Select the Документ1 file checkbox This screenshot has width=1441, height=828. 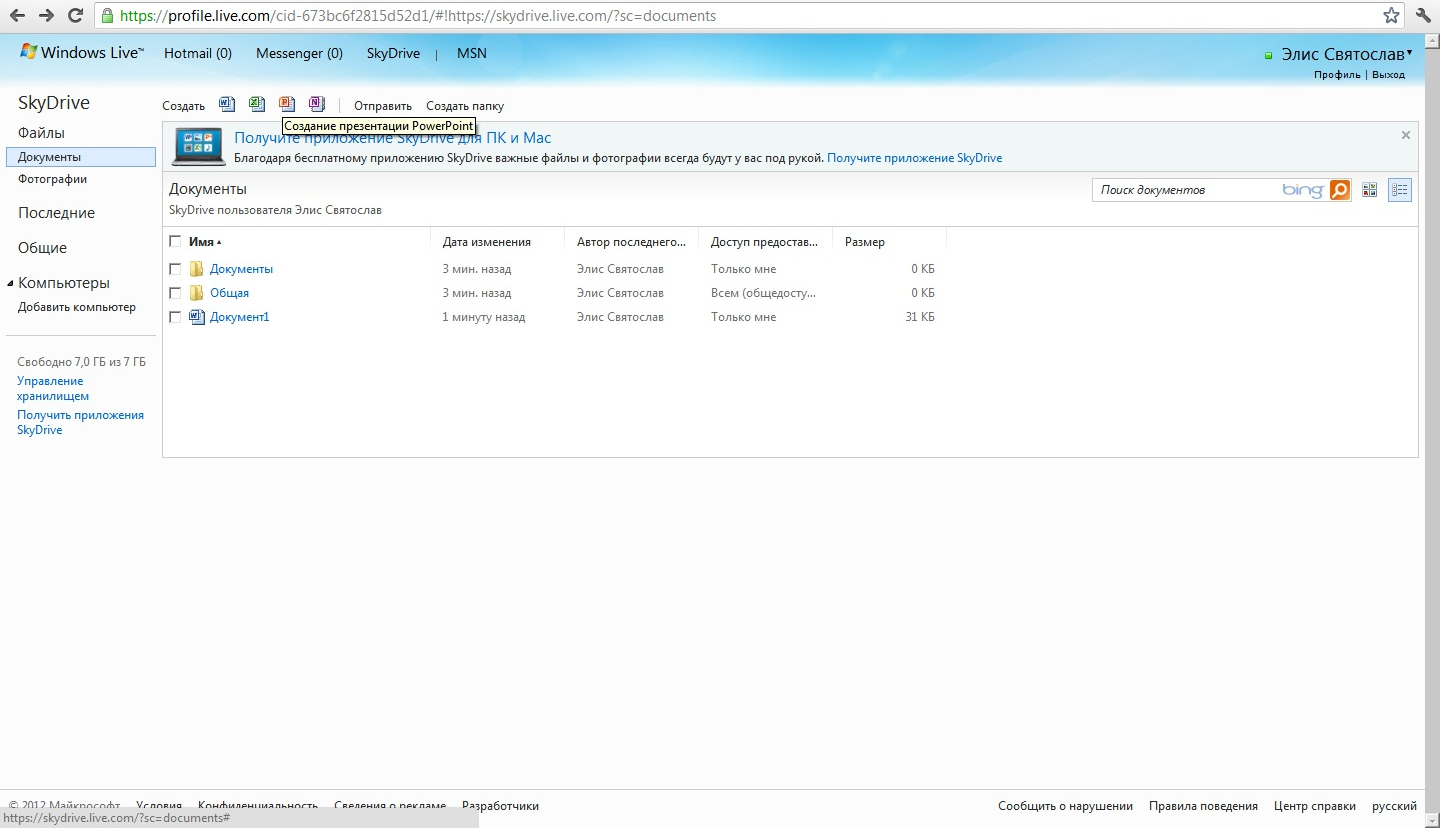(x=176, y=317)
